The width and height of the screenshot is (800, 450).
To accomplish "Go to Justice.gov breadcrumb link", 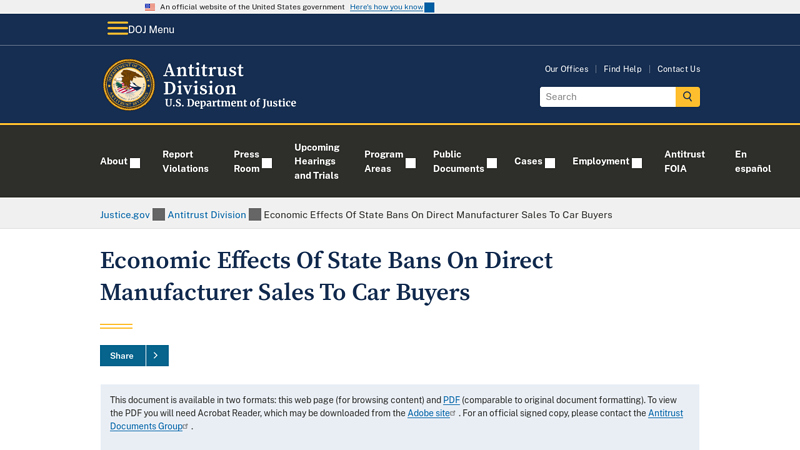I will point(125,215).
